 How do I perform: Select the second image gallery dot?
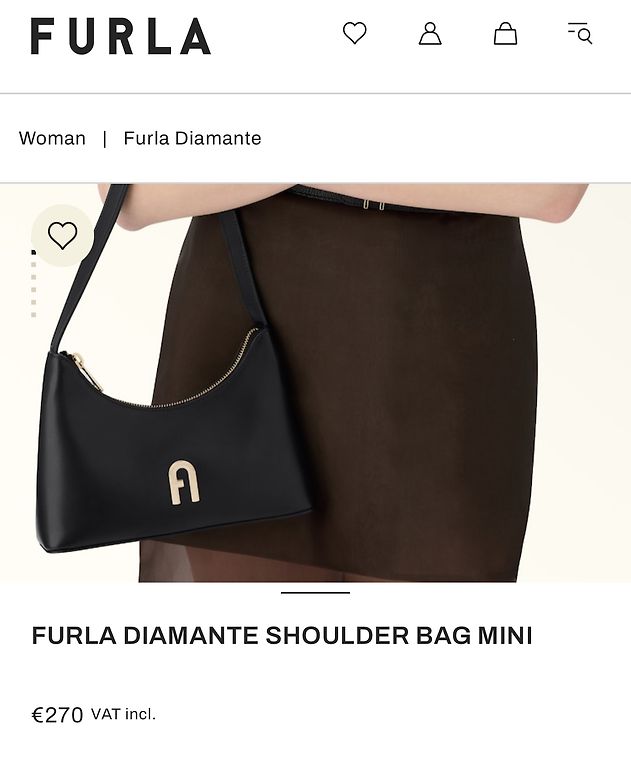point(33,264)
